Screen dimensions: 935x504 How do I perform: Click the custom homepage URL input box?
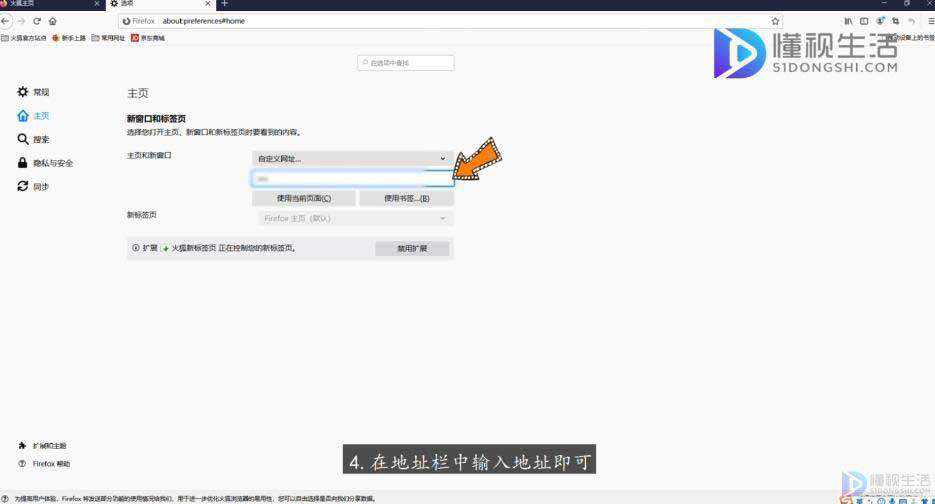pyautogui.click(x=352, y=178)
